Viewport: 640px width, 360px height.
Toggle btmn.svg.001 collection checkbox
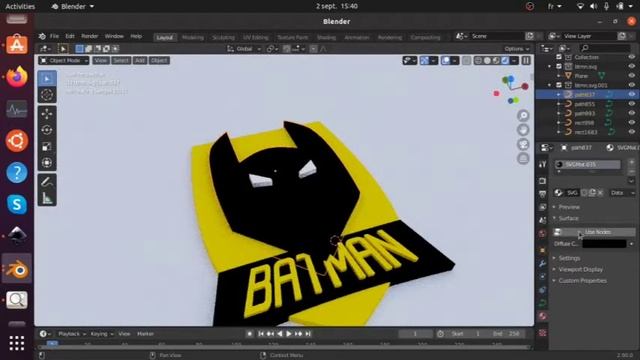click(x=559, y=85)
